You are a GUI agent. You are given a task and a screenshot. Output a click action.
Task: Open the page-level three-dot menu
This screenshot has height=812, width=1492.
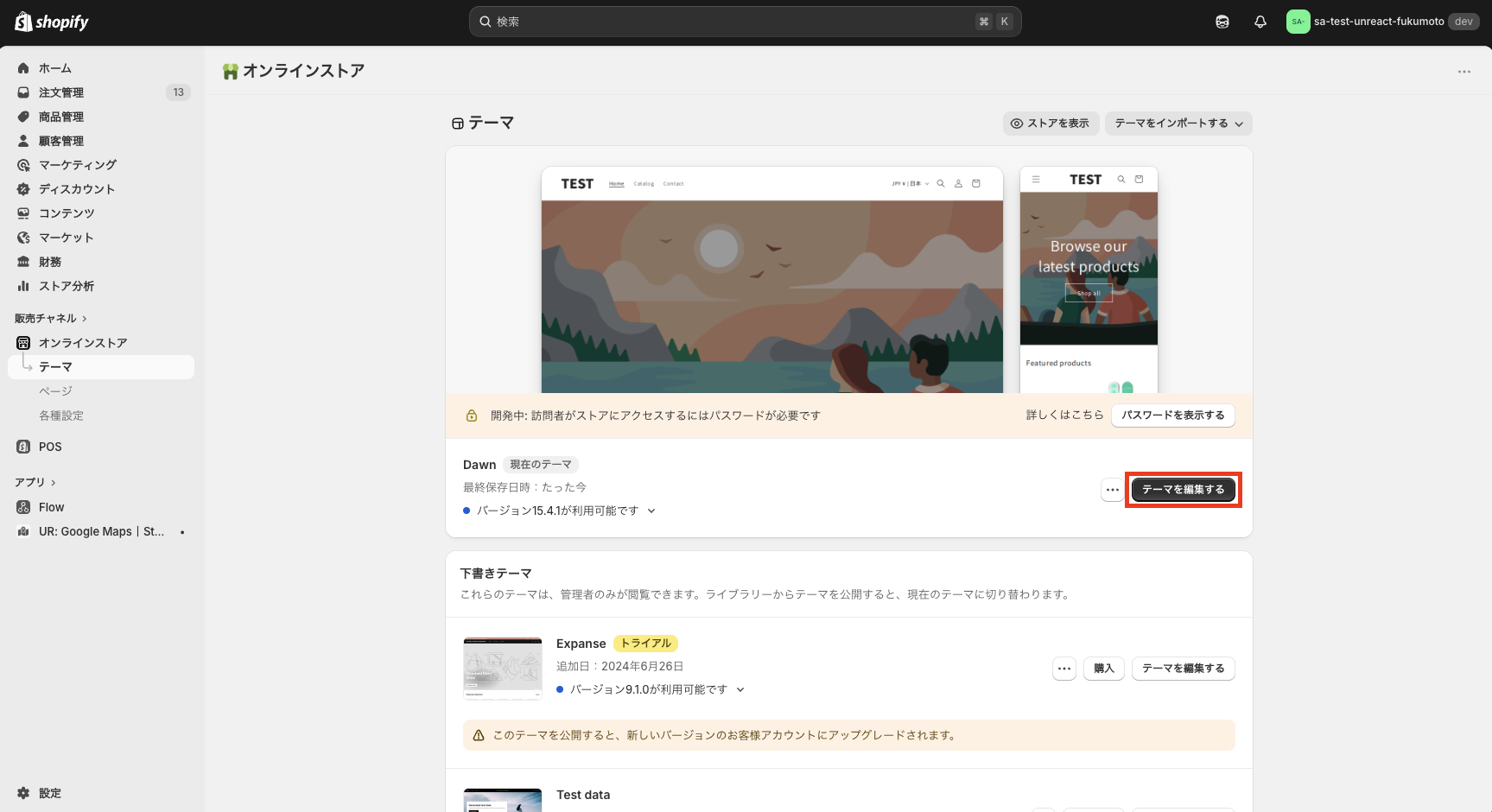click(x=1464, y=72)
